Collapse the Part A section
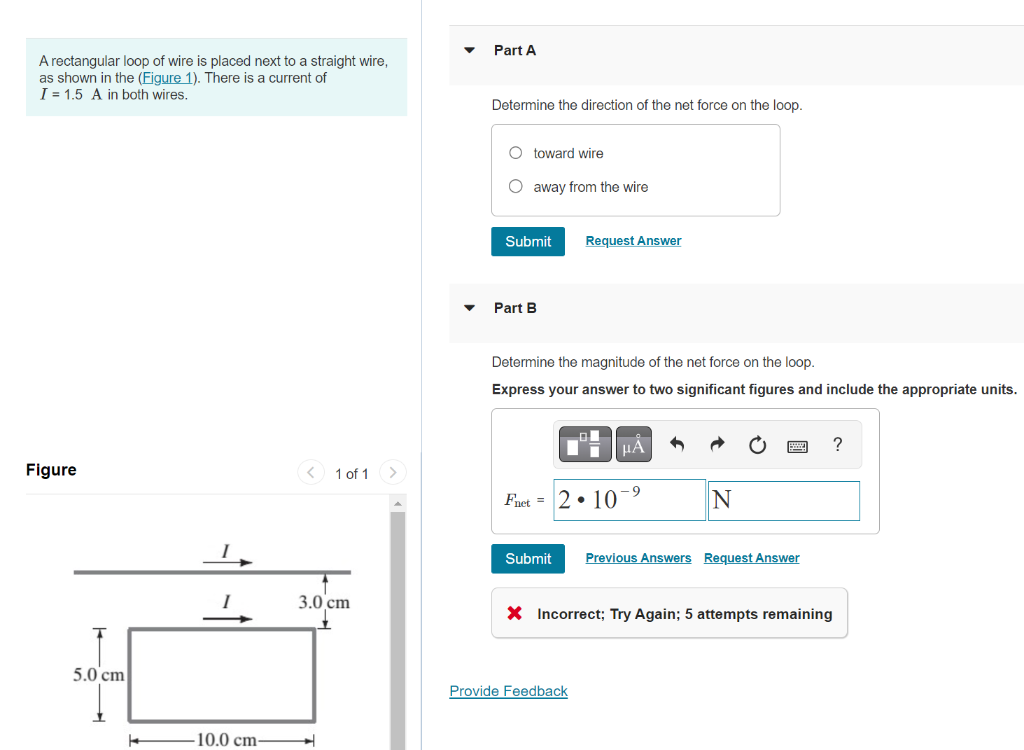The width and height of the screenshot is (1024, 750). (469, 50)
